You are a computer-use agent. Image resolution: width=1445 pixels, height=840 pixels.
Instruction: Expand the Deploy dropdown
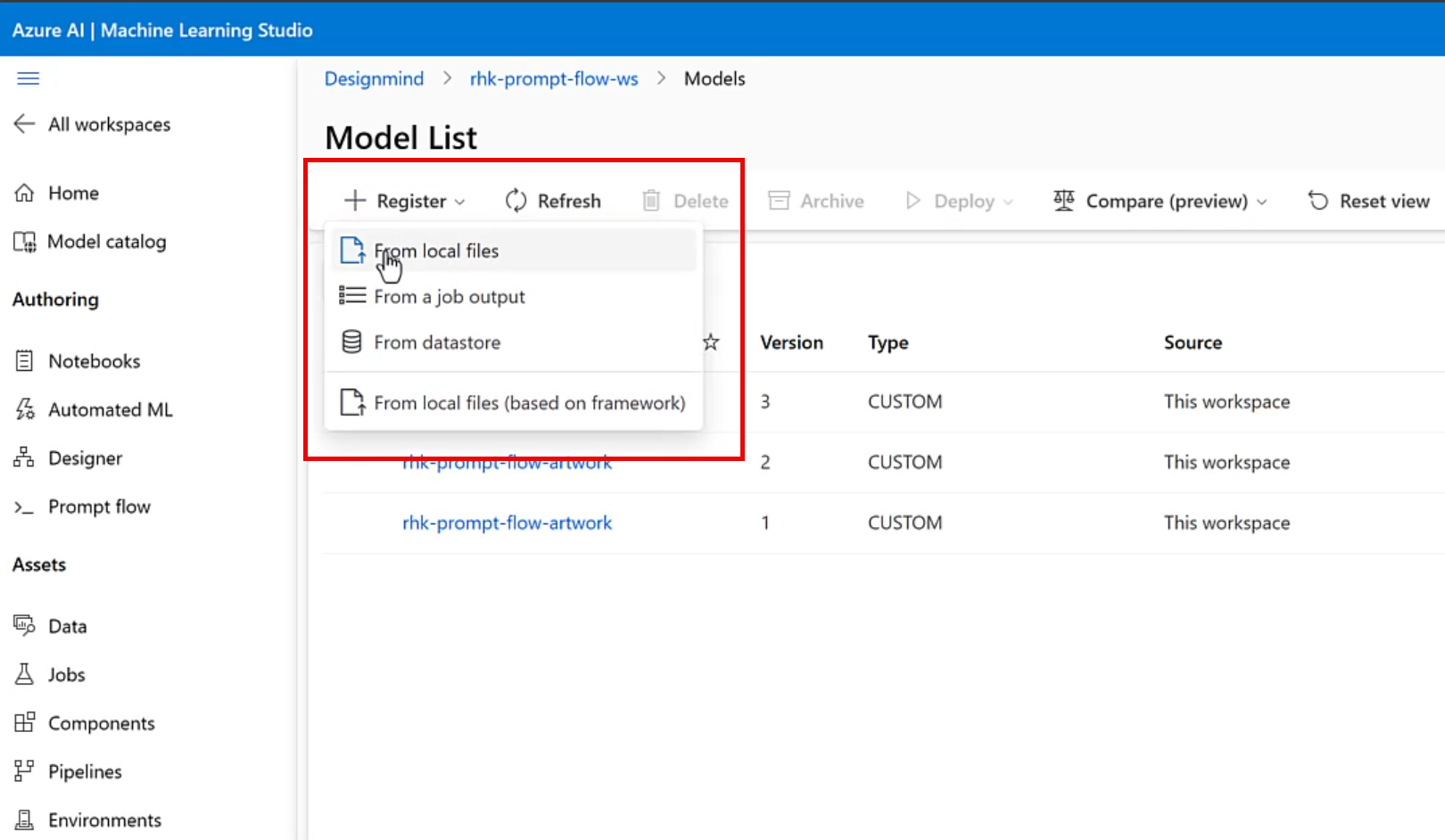coord(961,201)
